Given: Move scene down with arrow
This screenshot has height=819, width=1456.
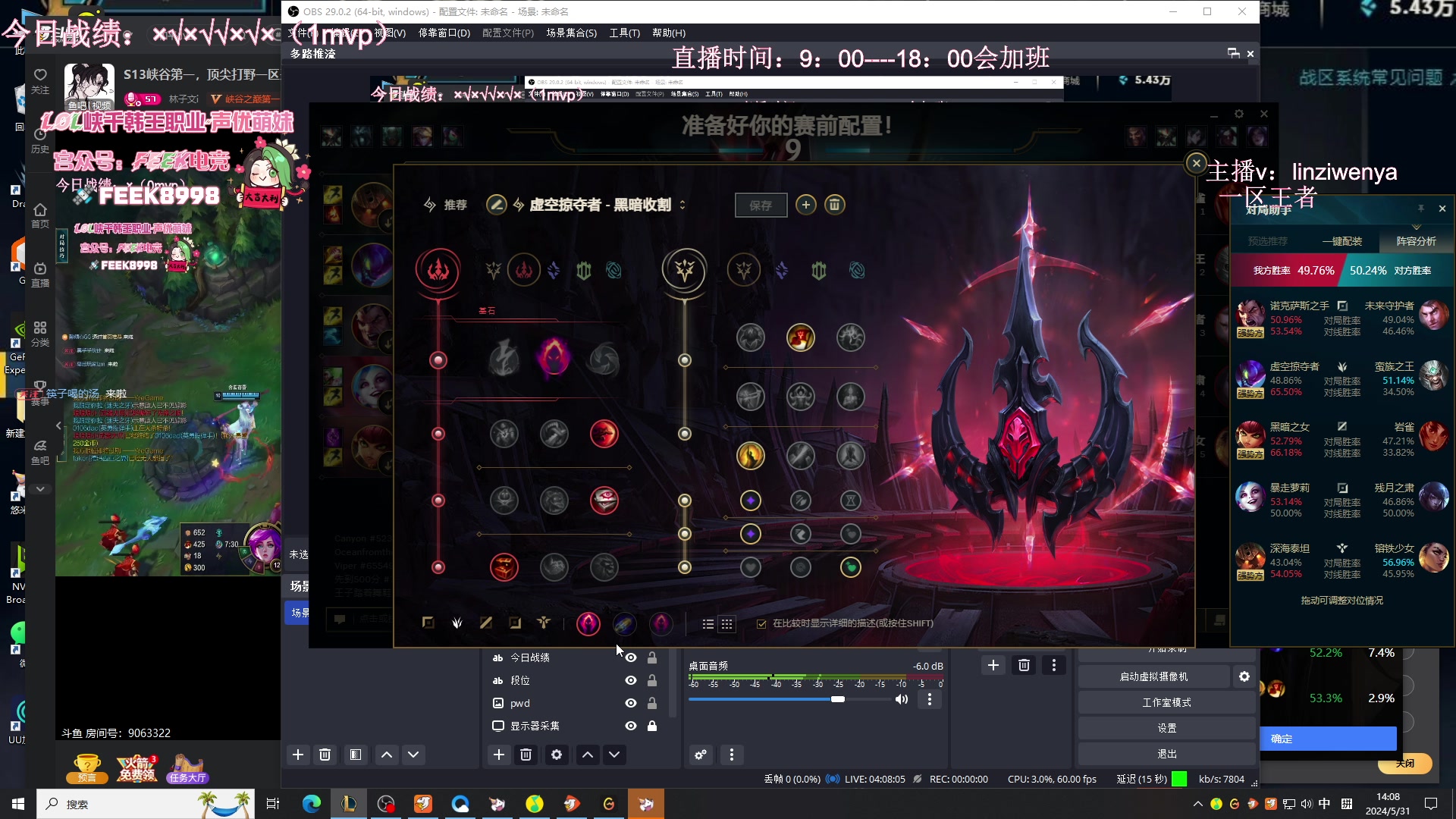Looking at the screenshot, I should point(413,755).
